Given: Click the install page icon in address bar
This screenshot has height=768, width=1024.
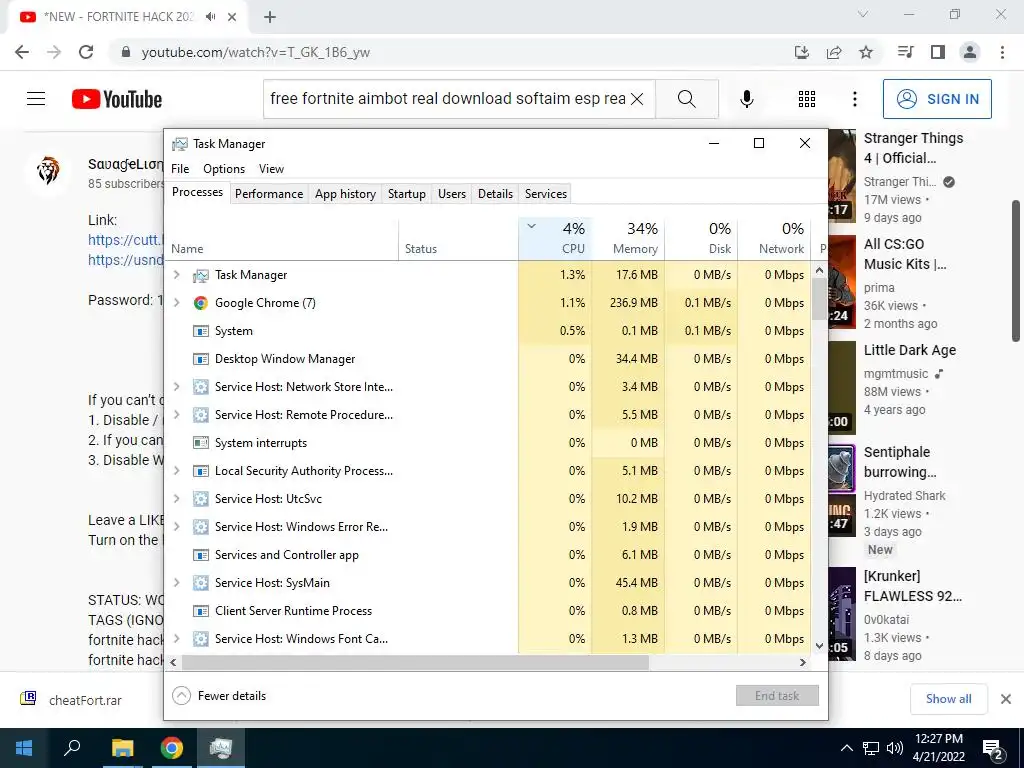Looking at the screenshot, I should 802,52.
